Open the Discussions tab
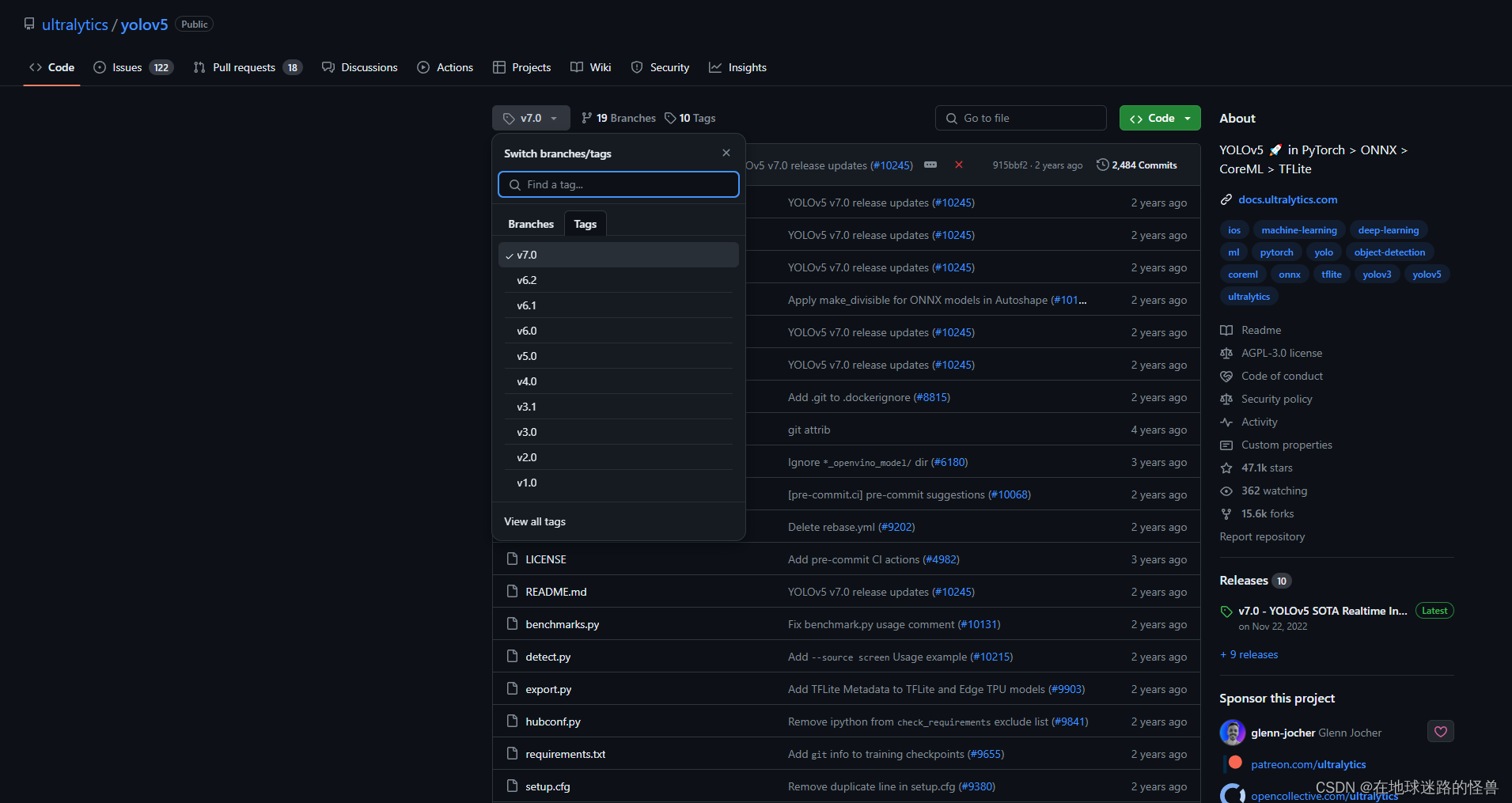1512x803 pixels. [360, 67]
